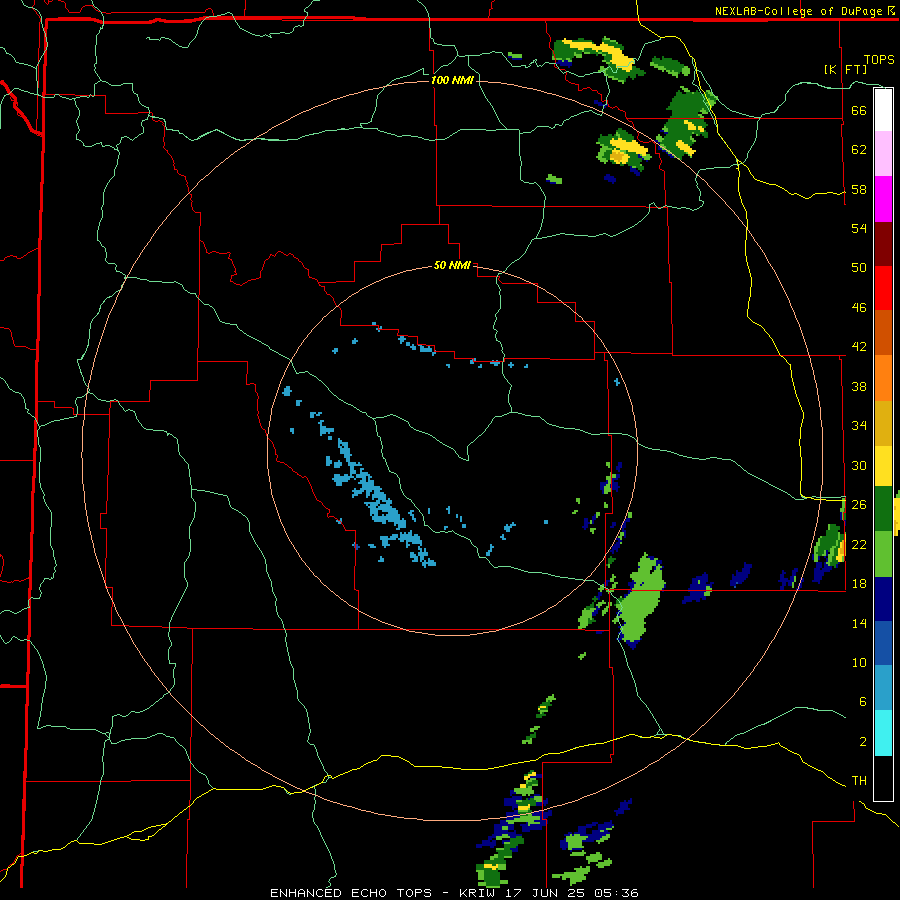This screenshot has width=900, height=900.
Task: Click the 17 JUN 25 date stamp
Action: (545, 893)
